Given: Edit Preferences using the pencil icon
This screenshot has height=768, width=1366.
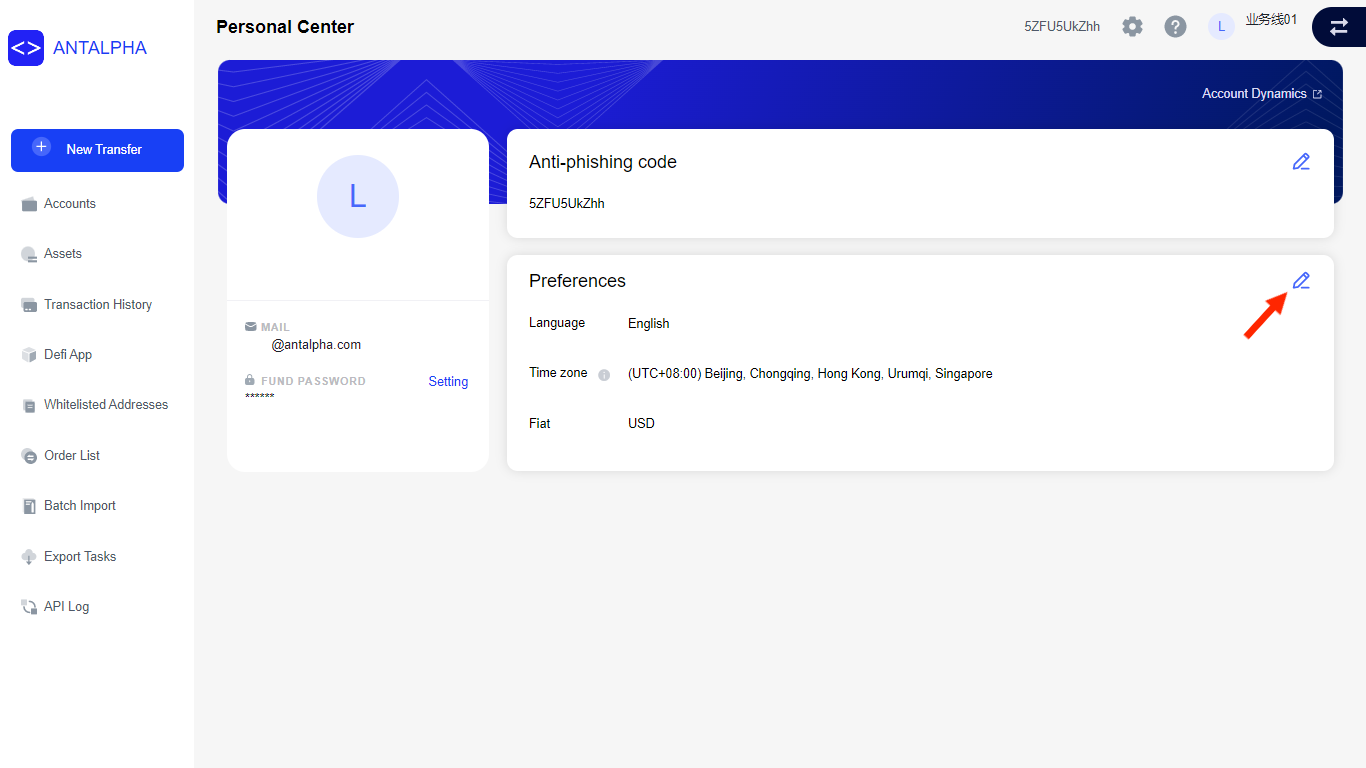Looking at the screenshot, I should pyautogui.click(x=1301, y=280).
